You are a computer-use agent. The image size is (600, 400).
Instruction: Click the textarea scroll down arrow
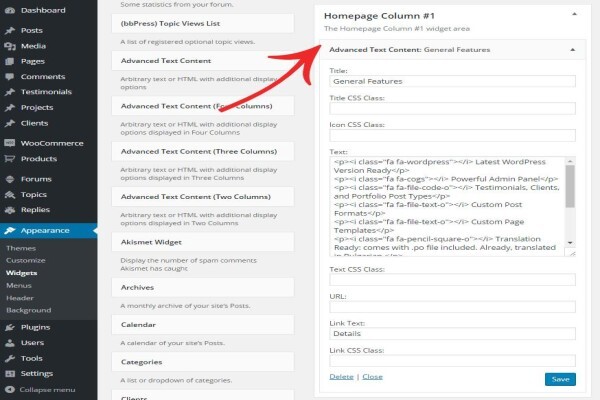tap(570, 243)
